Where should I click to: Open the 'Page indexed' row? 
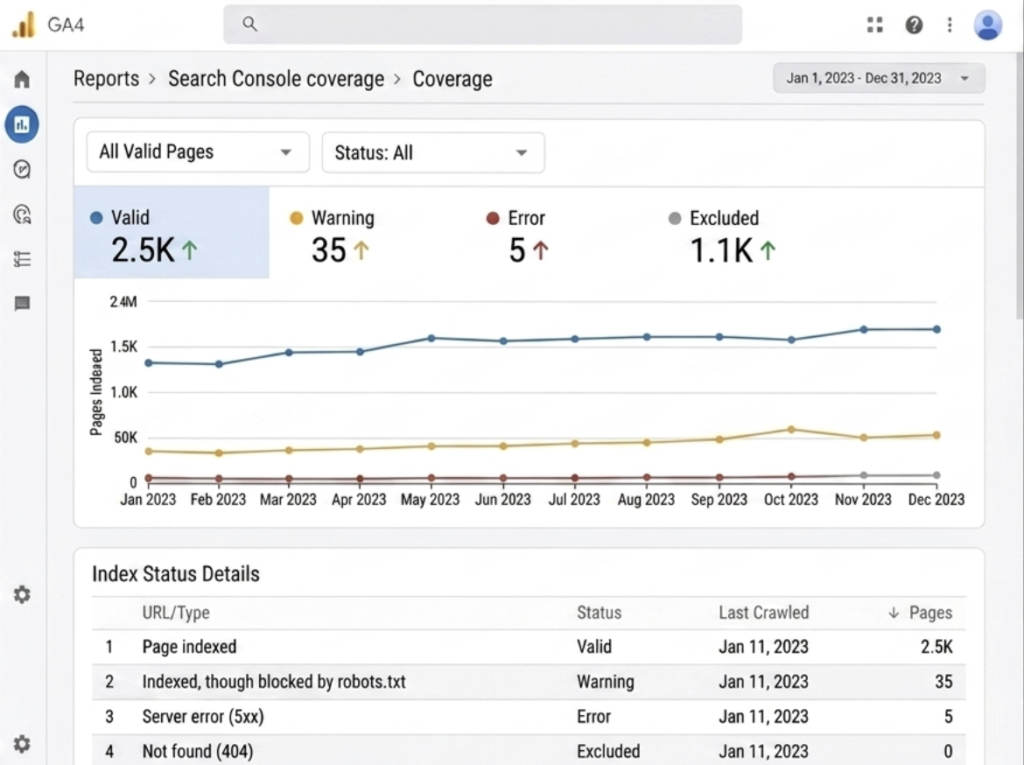[529, 647]
